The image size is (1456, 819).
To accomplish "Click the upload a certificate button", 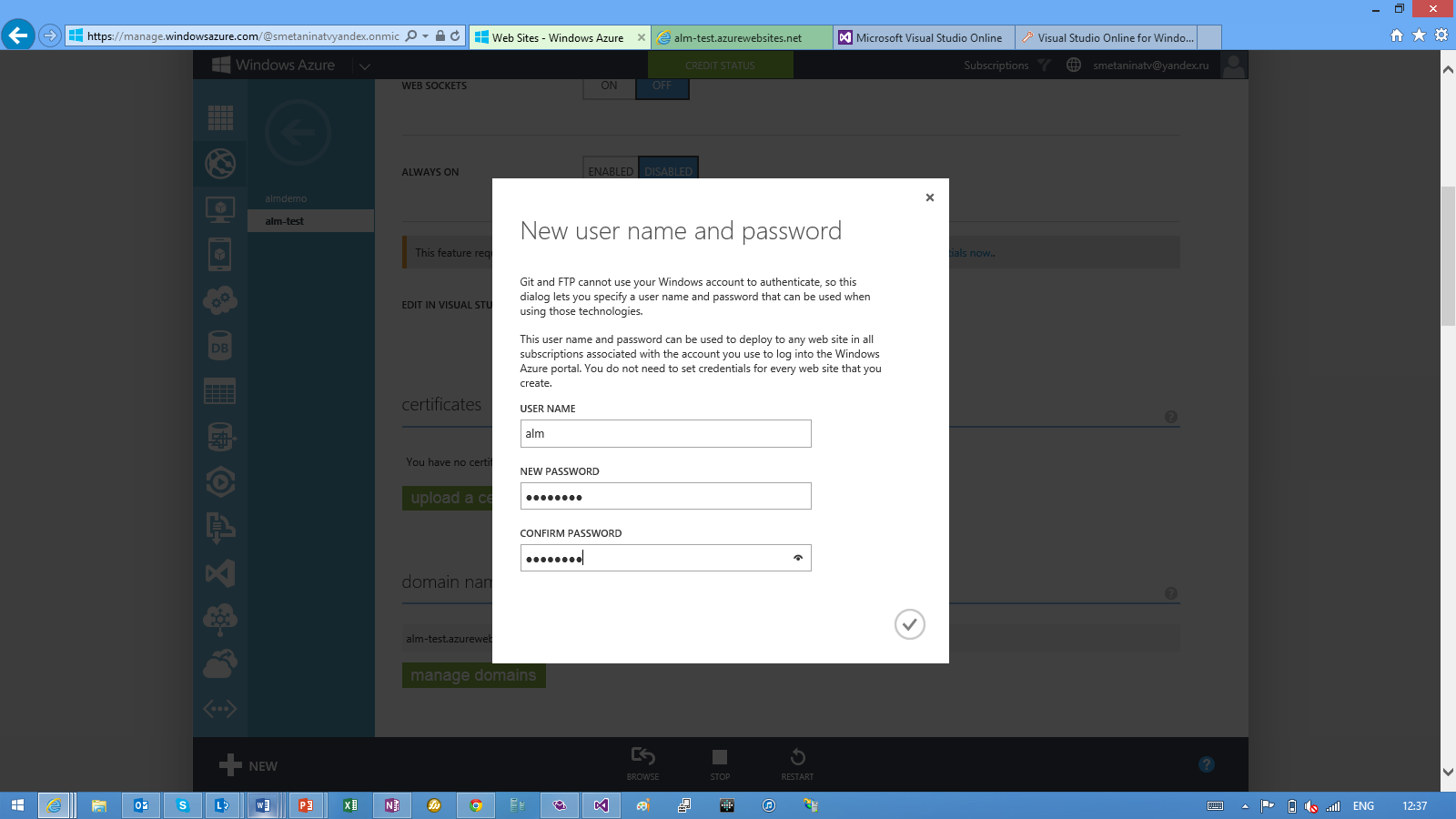I will tap(447, 498).
